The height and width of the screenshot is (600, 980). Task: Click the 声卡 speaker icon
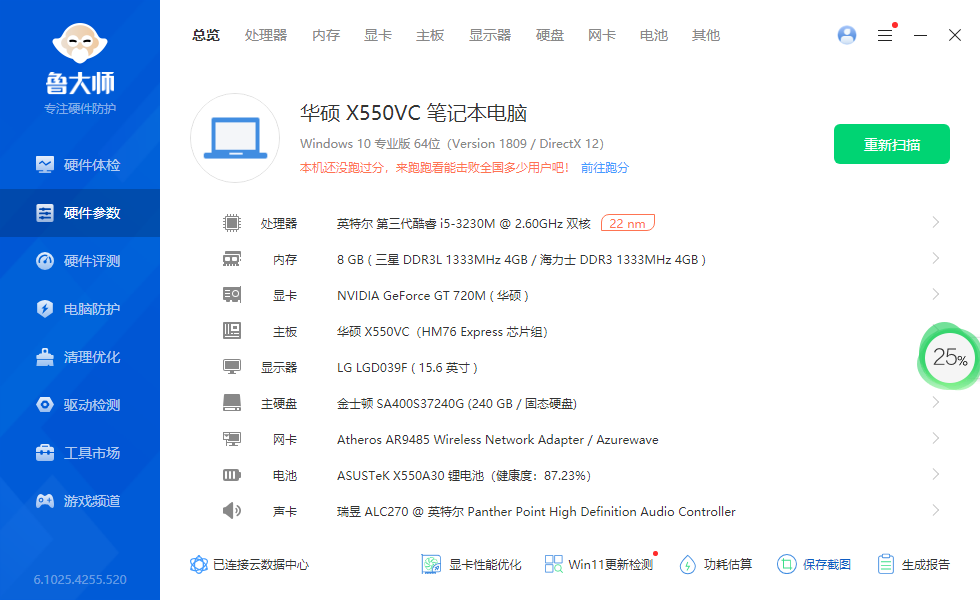[232, 511]
